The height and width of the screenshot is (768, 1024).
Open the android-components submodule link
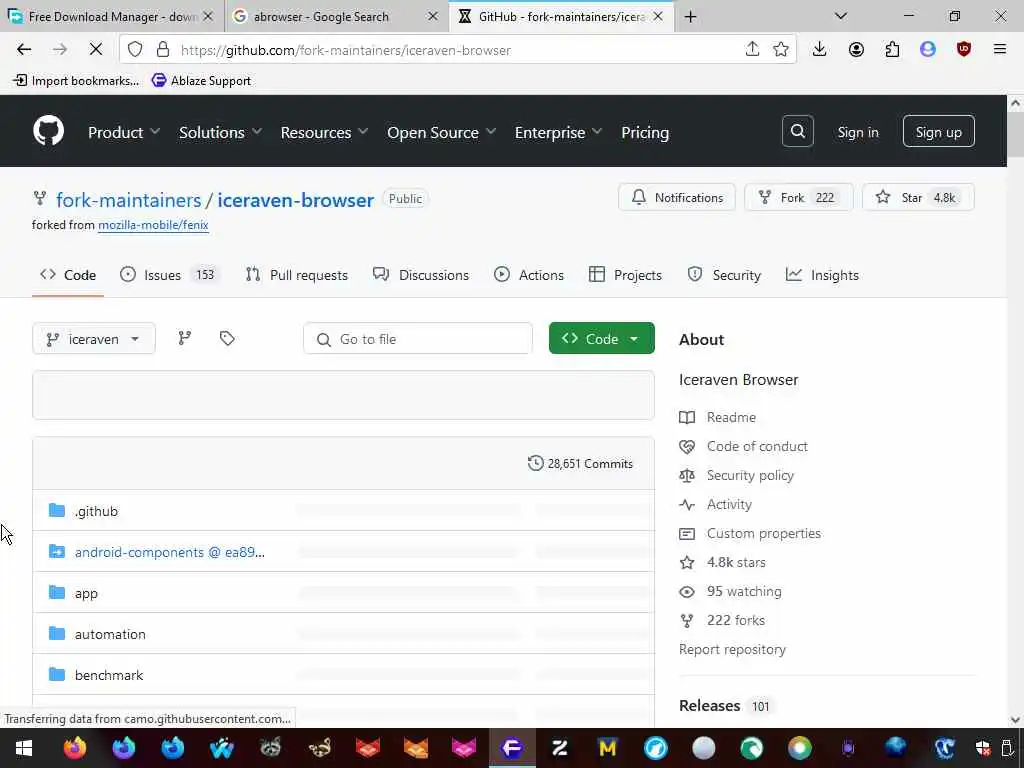(170, 552)
